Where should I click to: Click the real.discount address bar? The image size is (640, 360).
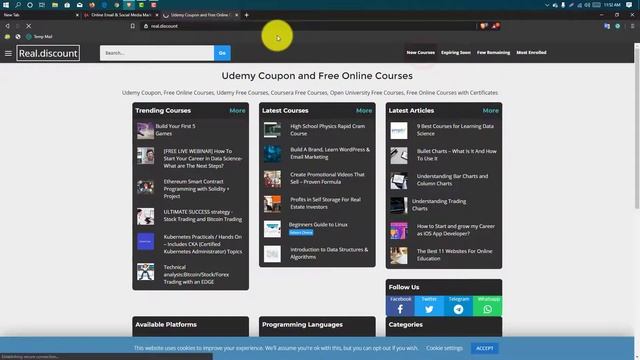(x=308, y=26)
